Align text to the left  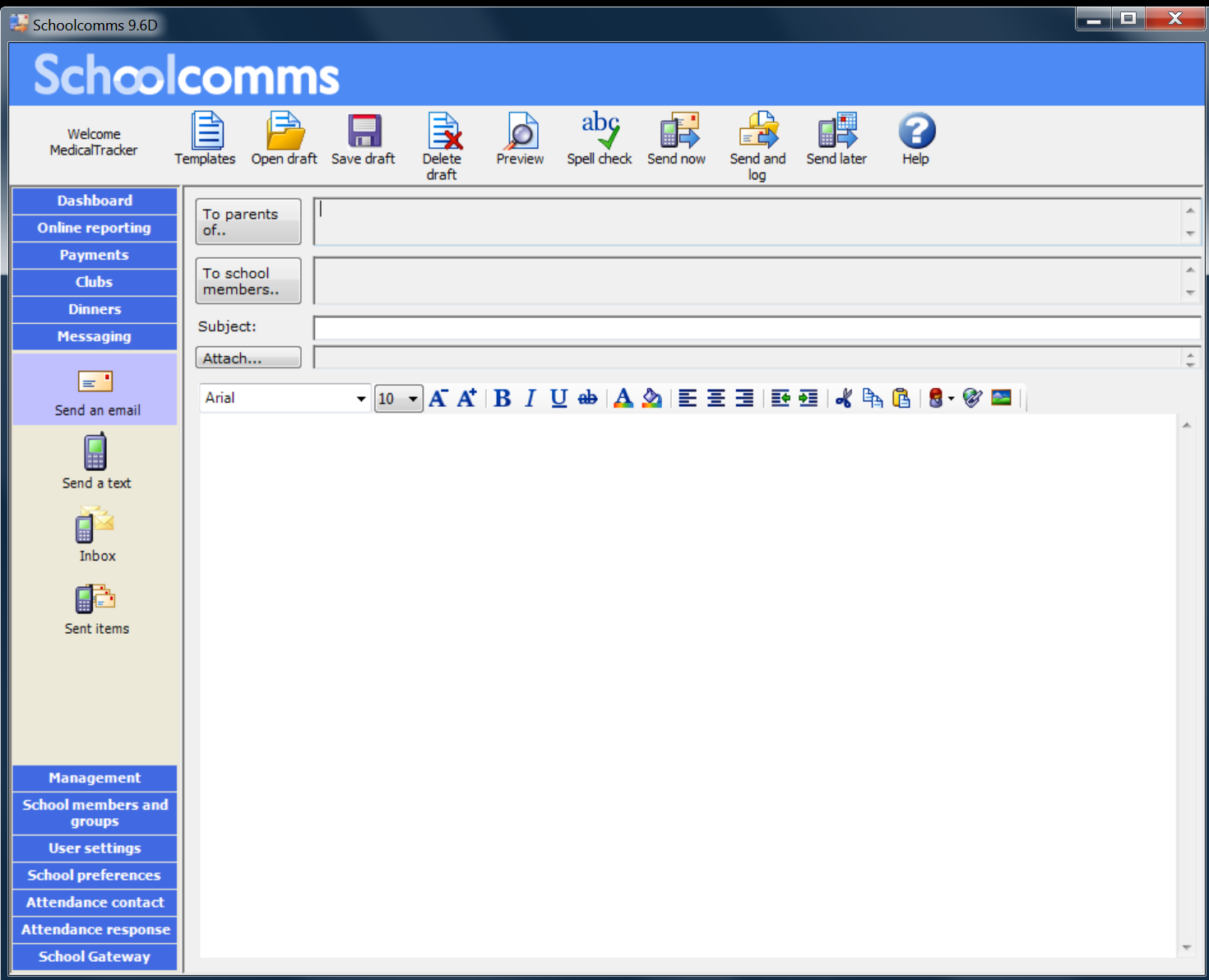[688, 399]
